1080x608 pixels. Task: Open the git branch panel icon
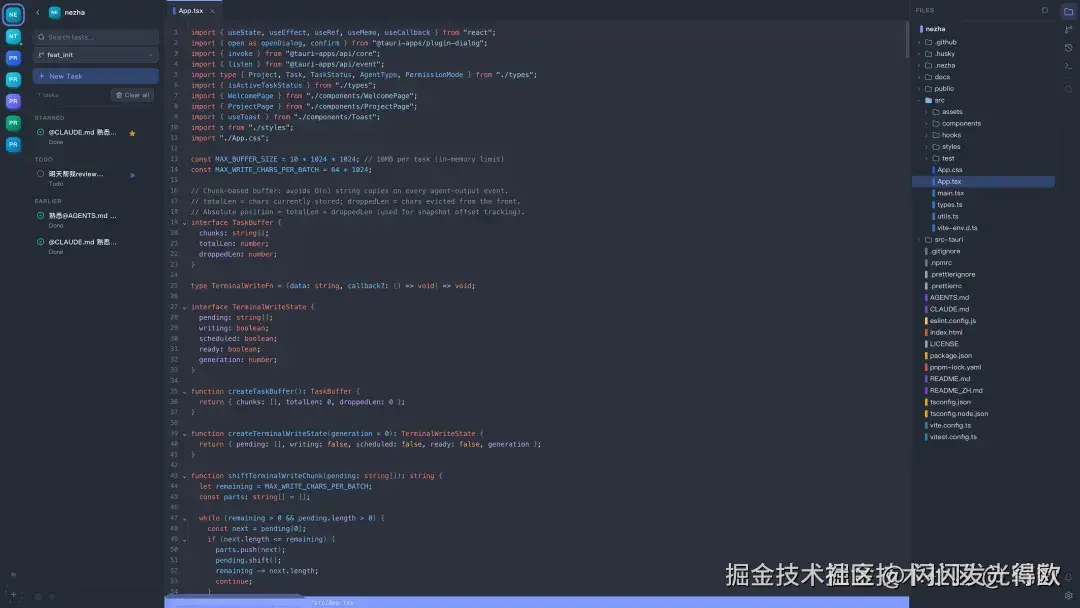[1068, 30]
